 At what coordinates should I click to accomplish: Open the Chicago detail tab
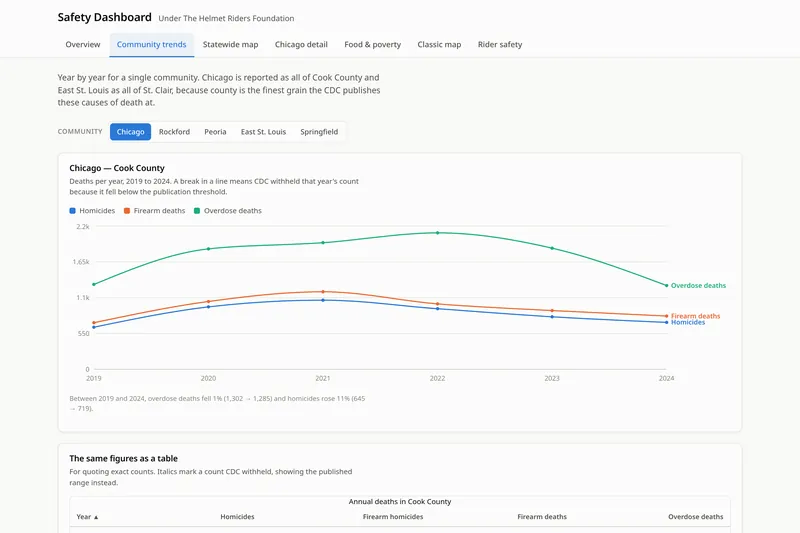click(301, 45)
